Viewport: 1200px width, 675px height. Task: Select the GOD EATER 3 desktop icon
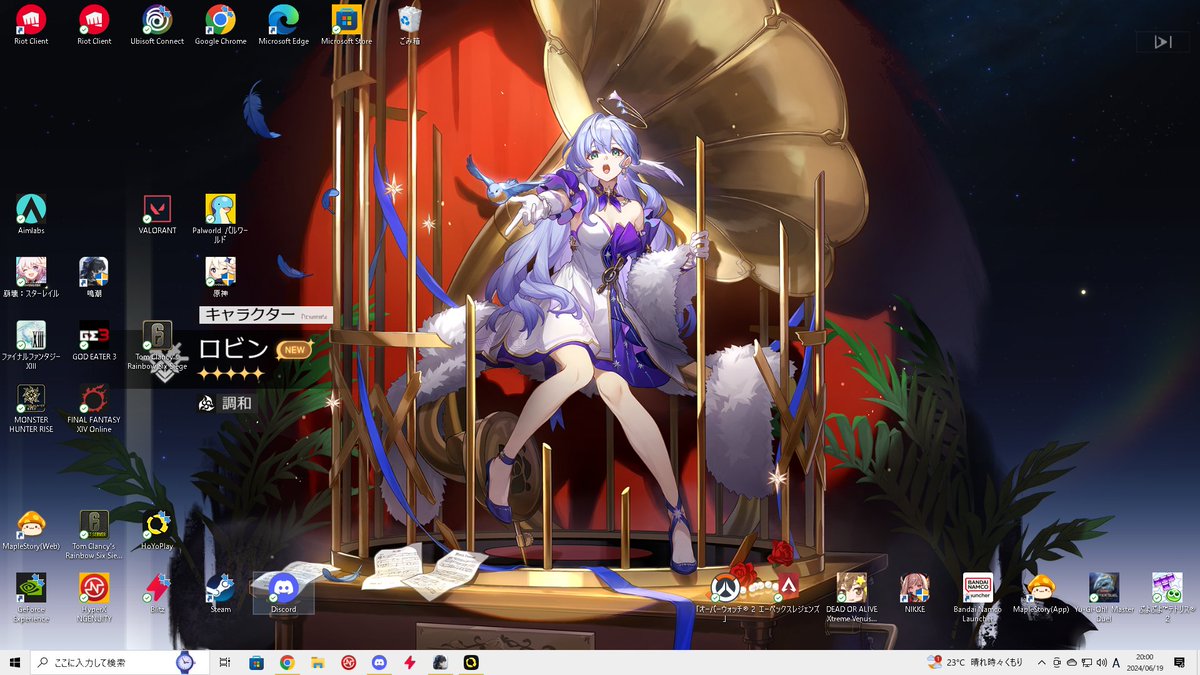(x=94, y=340)
